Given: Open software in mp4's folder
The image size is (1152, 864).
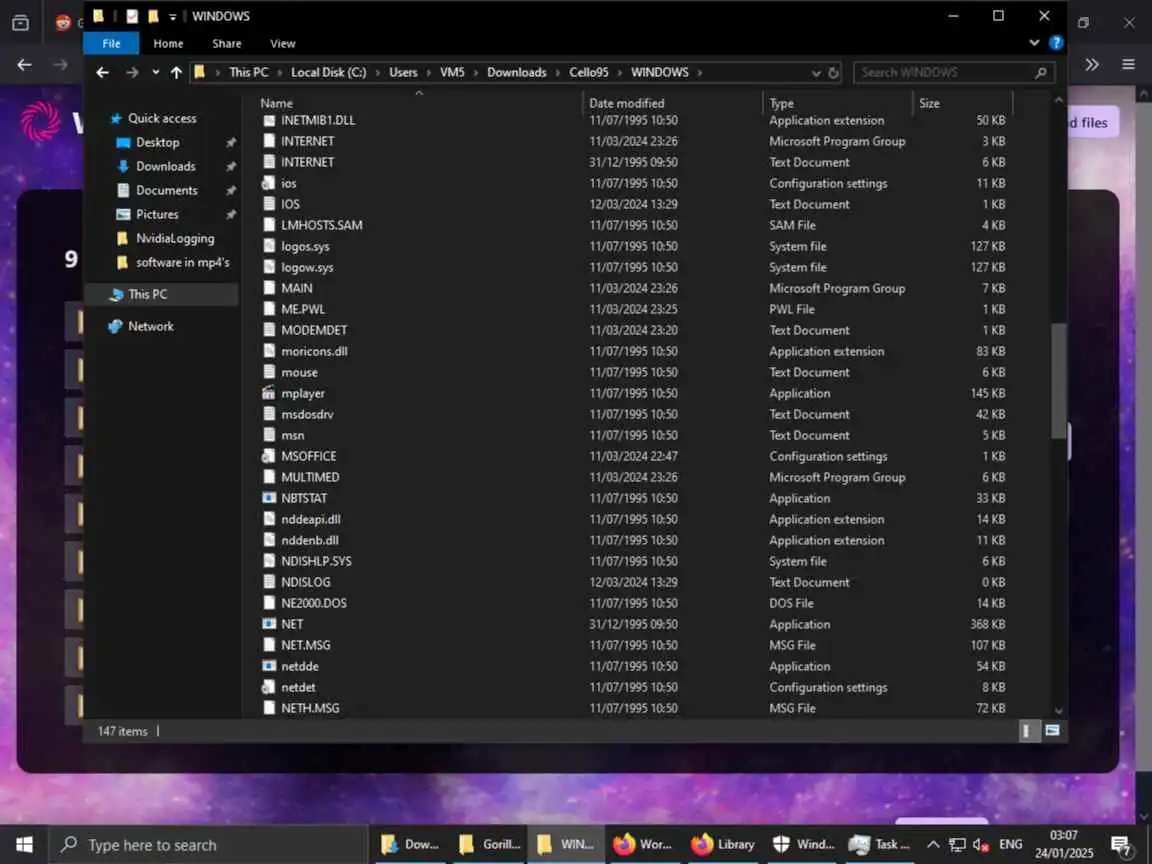Looking at the screenshot, I should click(182, 262).
